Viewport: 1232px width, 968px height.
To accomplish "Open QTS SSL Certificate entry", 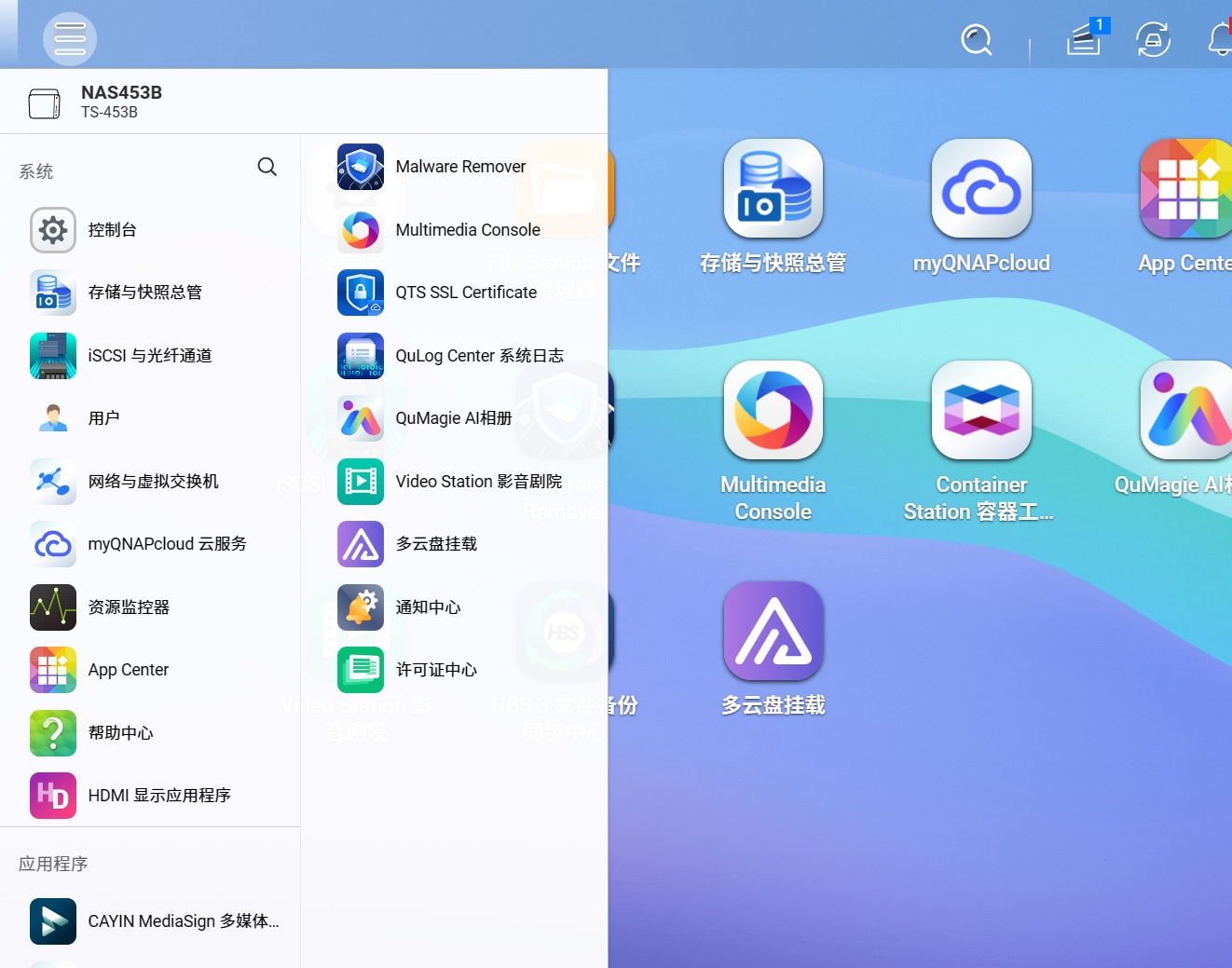I will [454, 293].
